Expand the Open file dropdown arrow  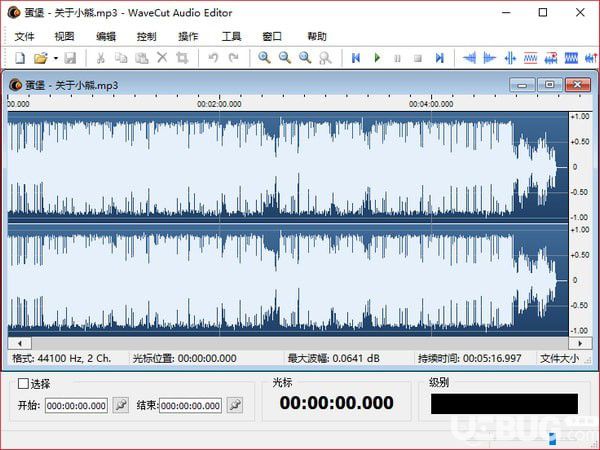(x=56, y=58)
